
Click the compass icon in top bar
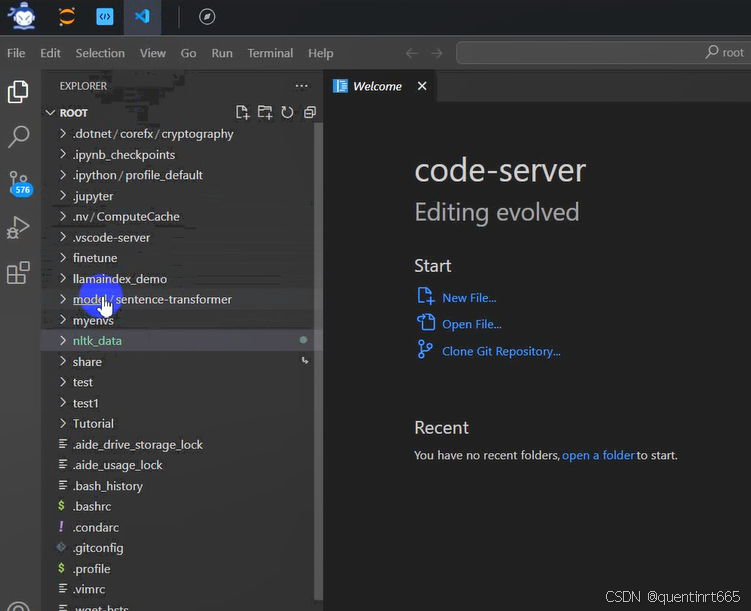pos(207,17)
